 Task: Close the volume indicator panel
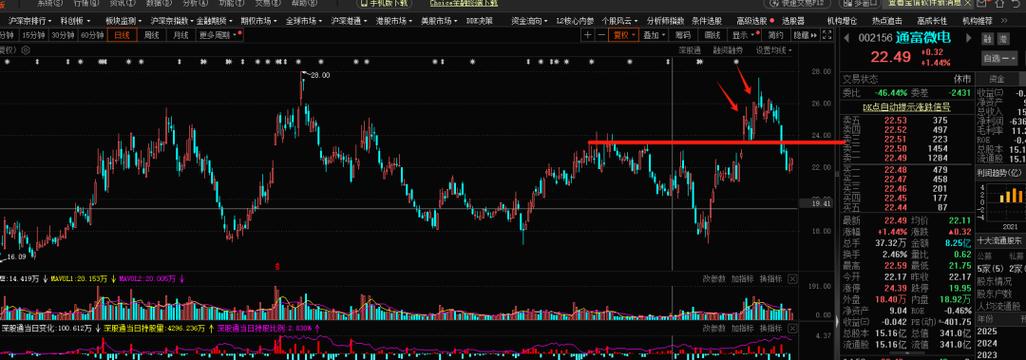pos(792,279)
